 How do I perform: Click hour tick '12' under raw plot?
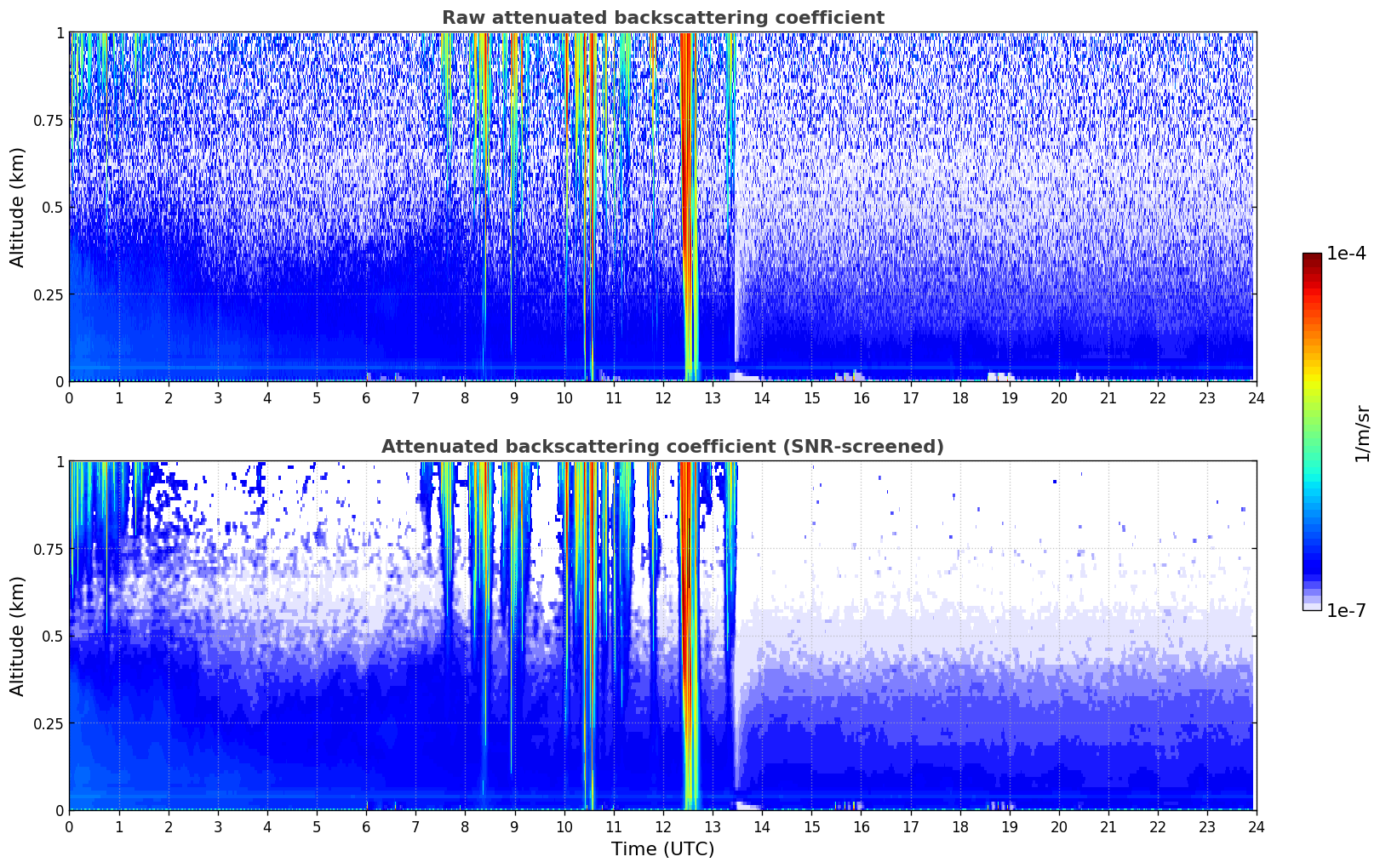tap(662, 397)
